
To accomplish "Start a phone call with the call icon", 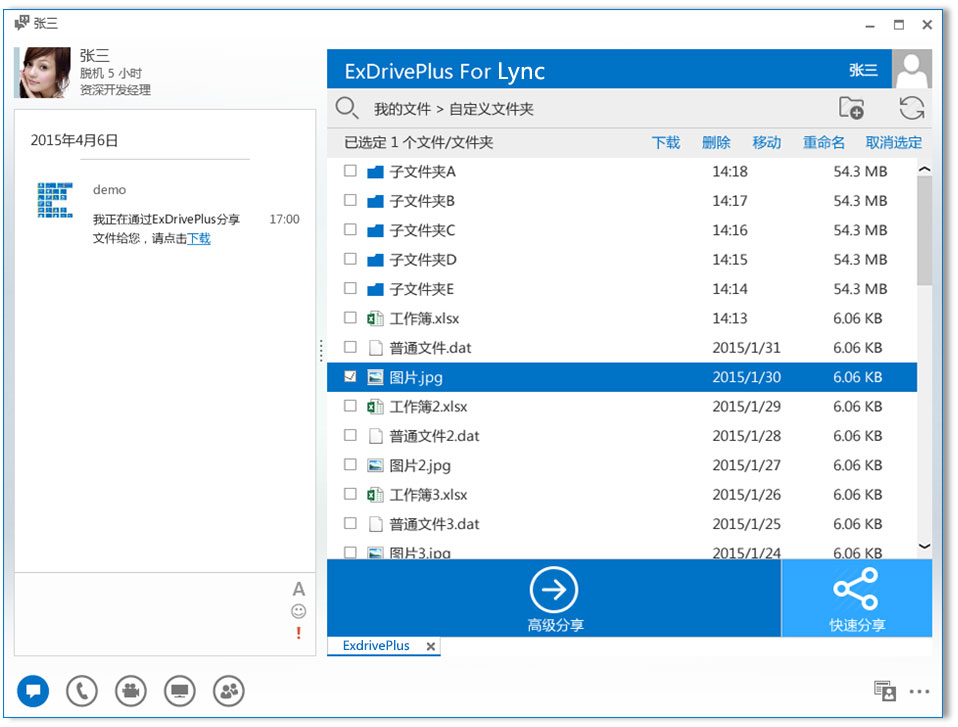I will [82, 691].
